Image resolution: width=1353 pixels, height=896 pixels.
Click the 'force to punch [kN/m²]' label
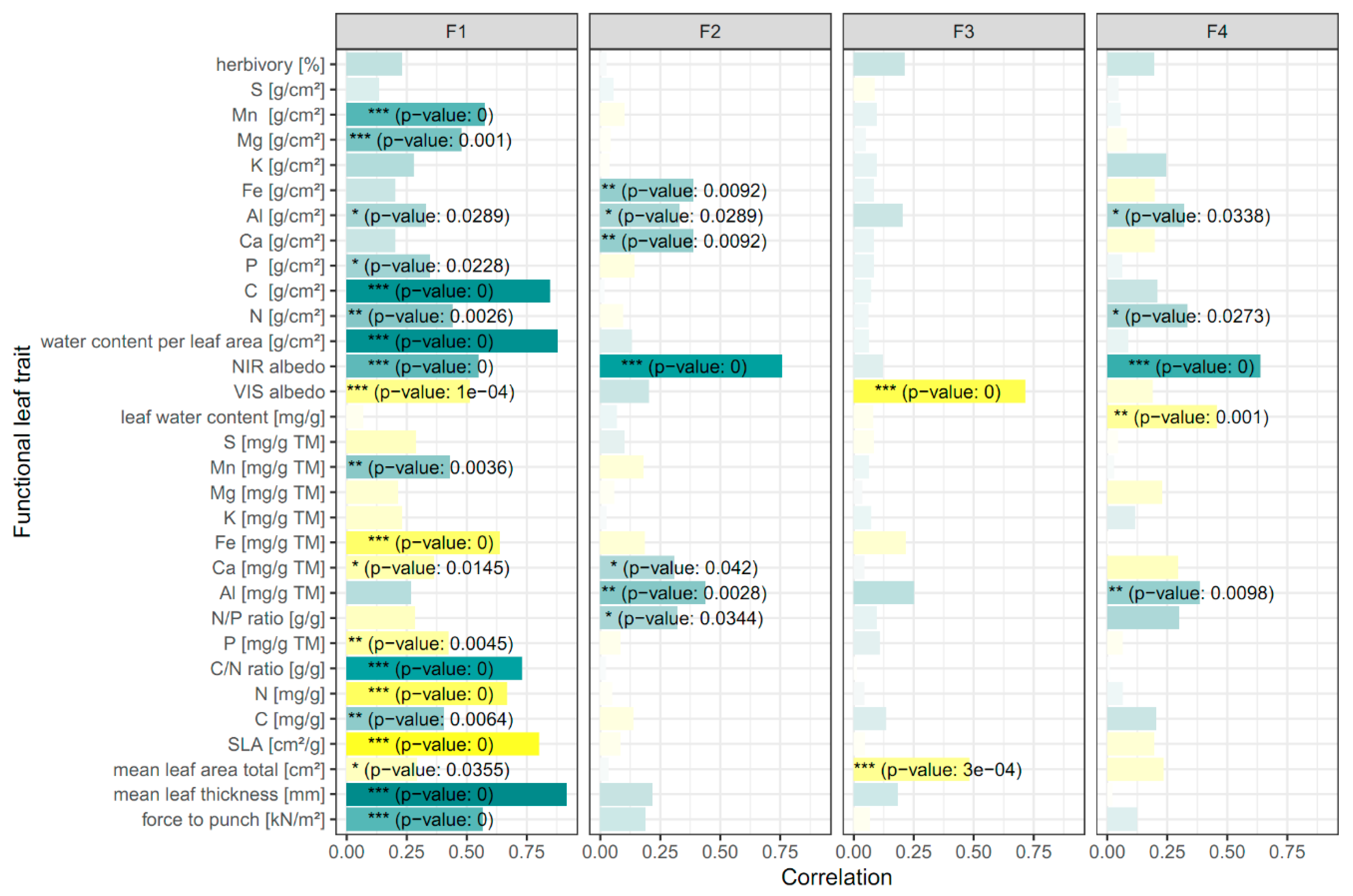point(233,820)
